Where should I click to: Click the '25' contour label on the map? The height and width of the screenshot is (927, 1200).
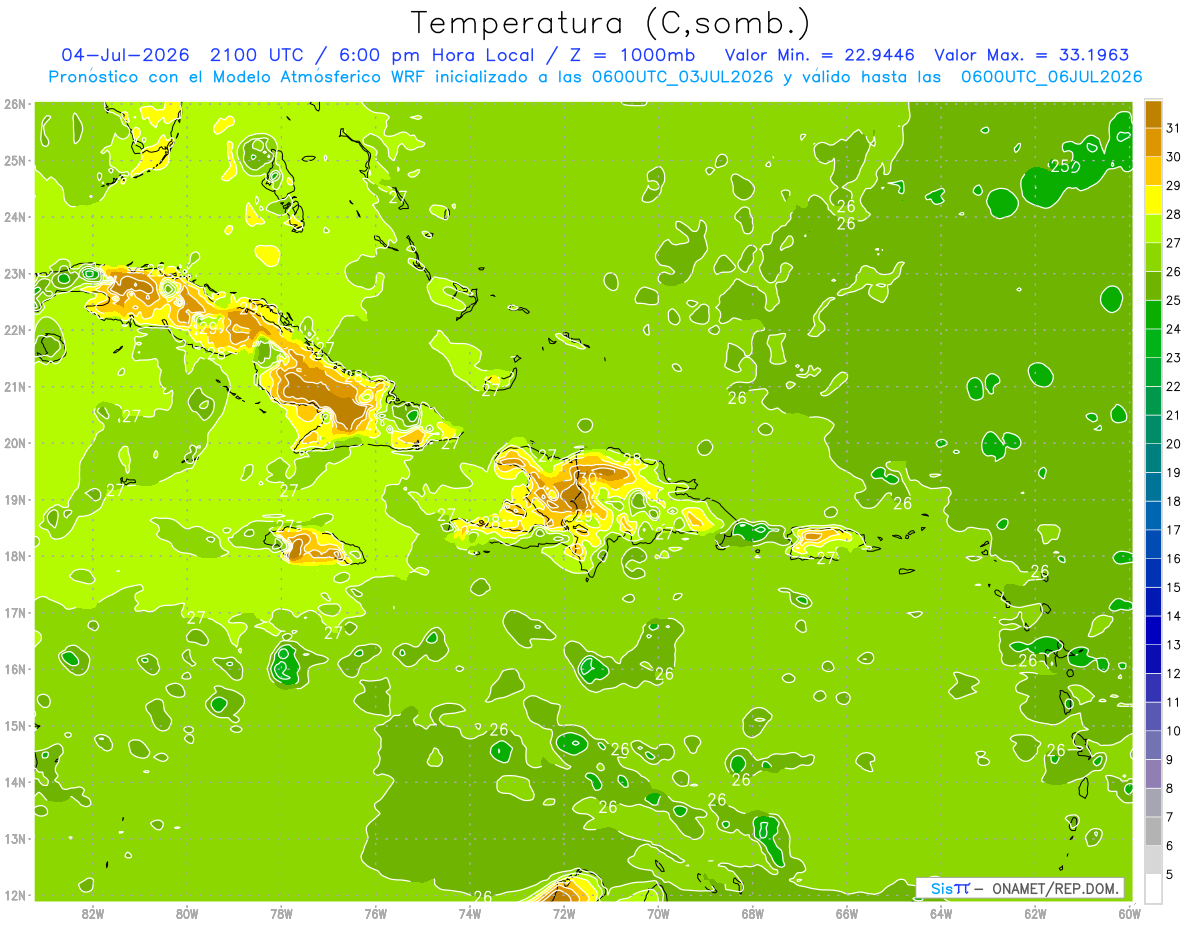tap(1060, 166)
